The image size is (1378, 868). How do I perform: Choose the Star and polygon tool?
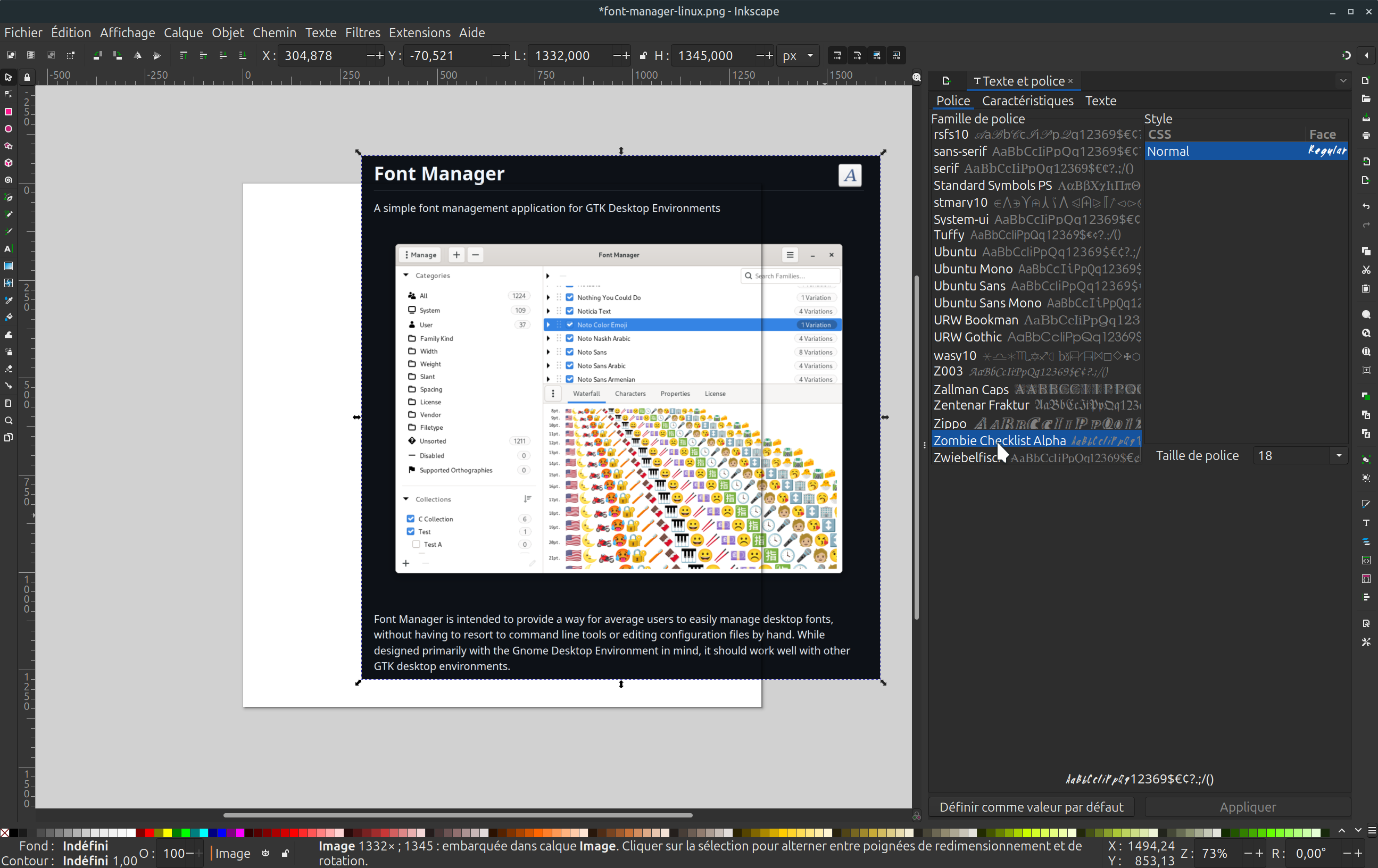tap(9, 146)
